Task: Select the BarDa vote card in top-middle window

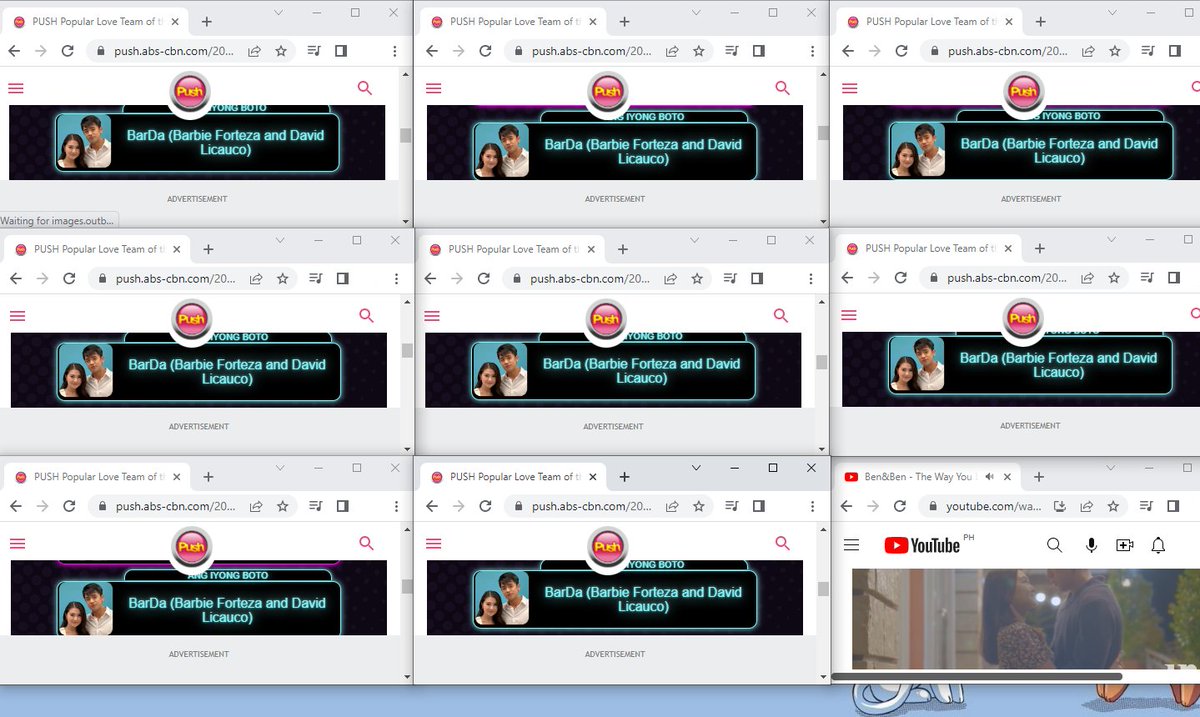Action: [614, 151]
